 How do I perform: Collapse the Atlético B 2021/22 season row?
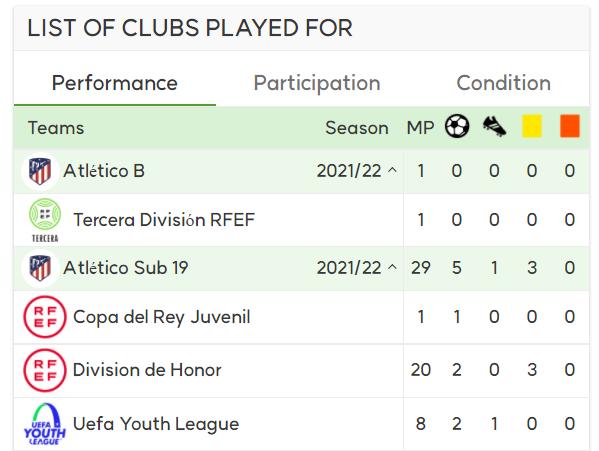point(392,170)
